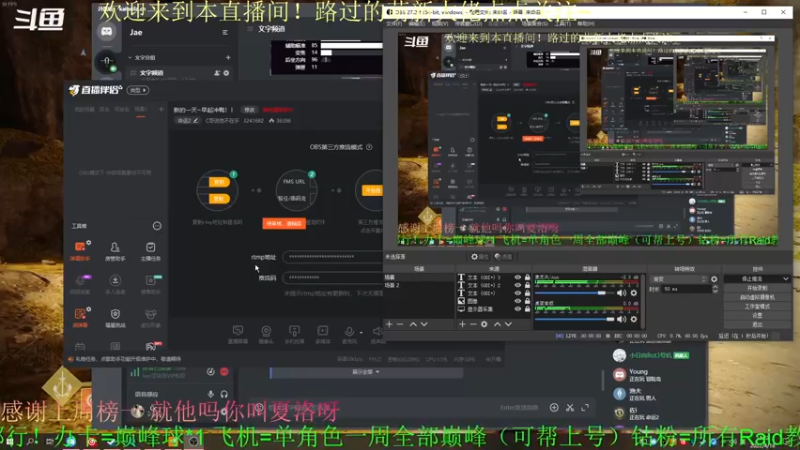Click 手机投屏 icon in 直播伴侣 bottom bar
This screenshot has width=800, height=450.
tap(294, 334)
